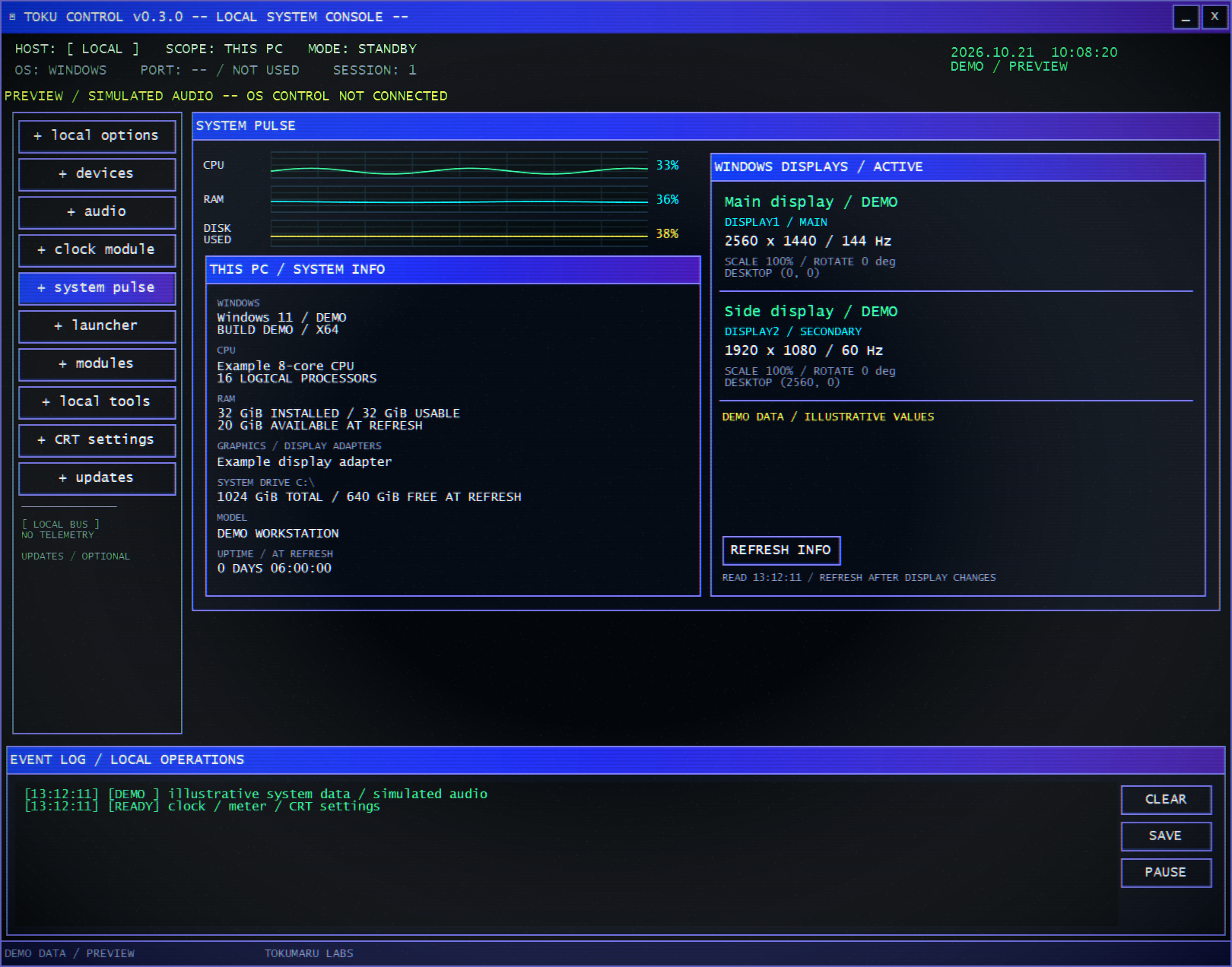Click the REFRESH INFO button
The width and height of the screenshot is (1232, 967).
click(x=781, y=550)
